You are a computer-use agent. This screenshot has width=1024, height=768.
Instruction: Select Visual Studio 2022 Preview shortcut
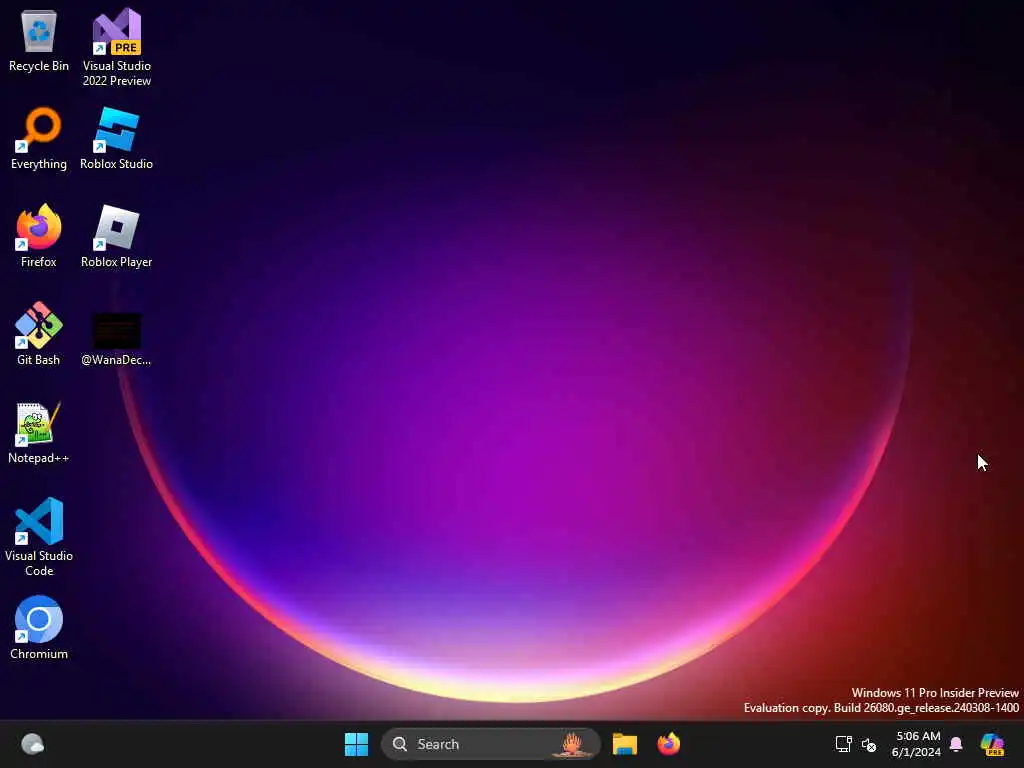coord(117,47)
